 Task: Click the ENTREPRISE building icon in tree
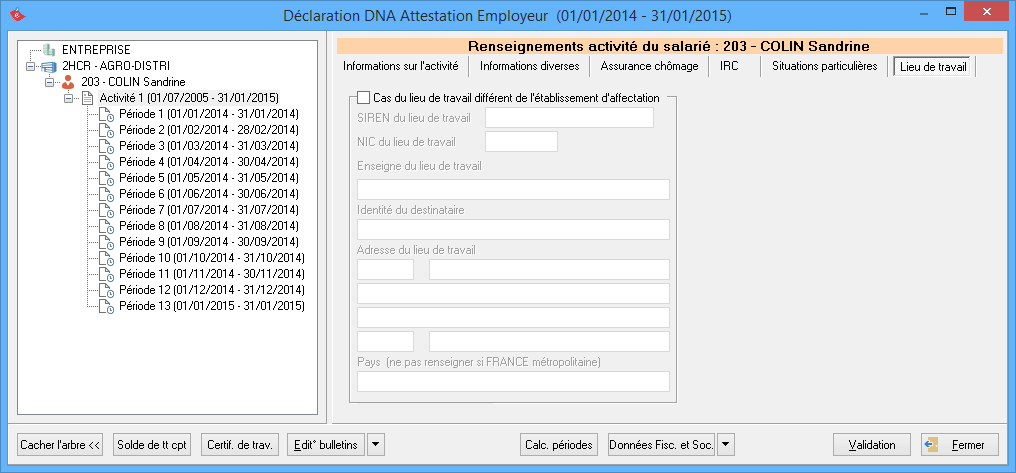(x=49, y=50)
